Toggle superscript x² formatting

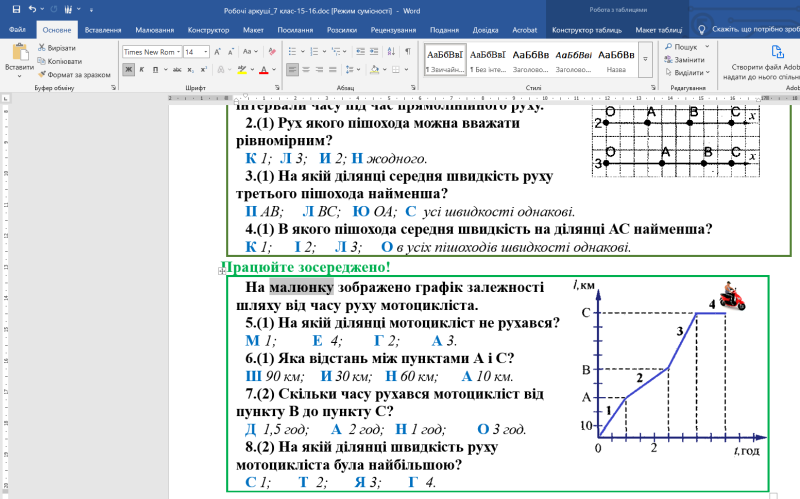point(204,69)
